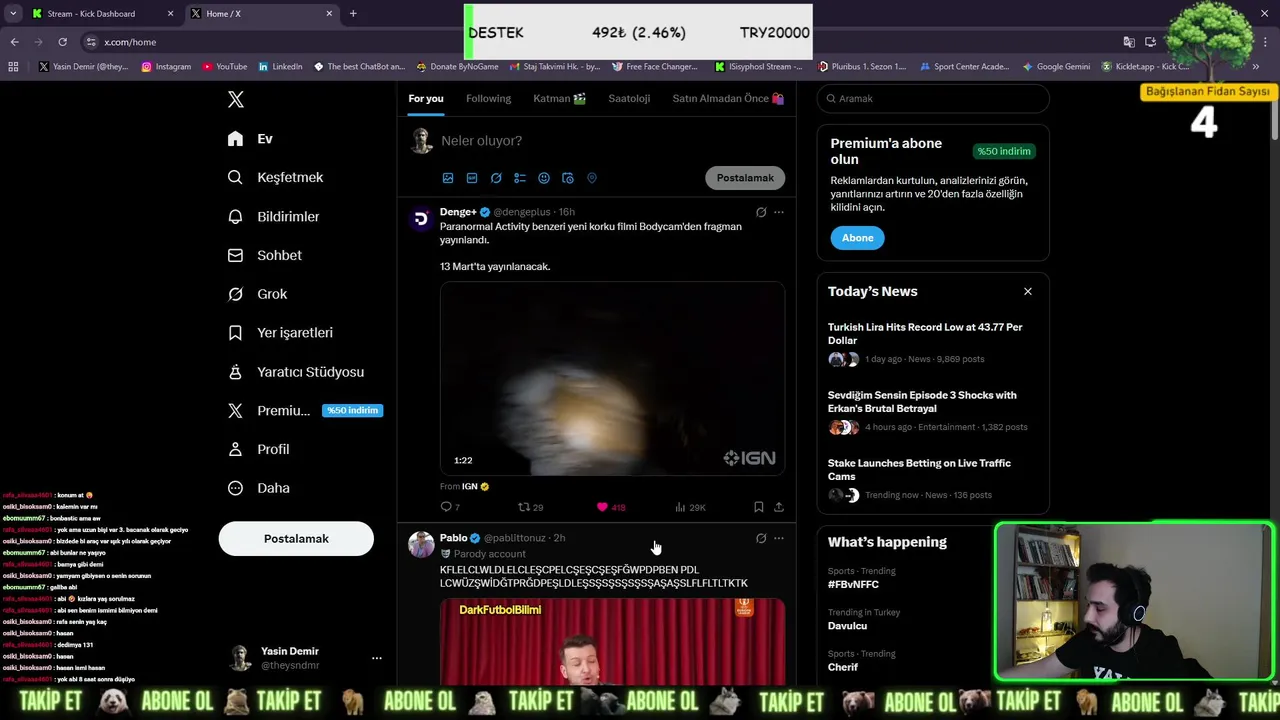Viewport: 1280px width, 720px height.
Task: Play the IGN Bodycam trailer video
Action: tap(612, 378)
